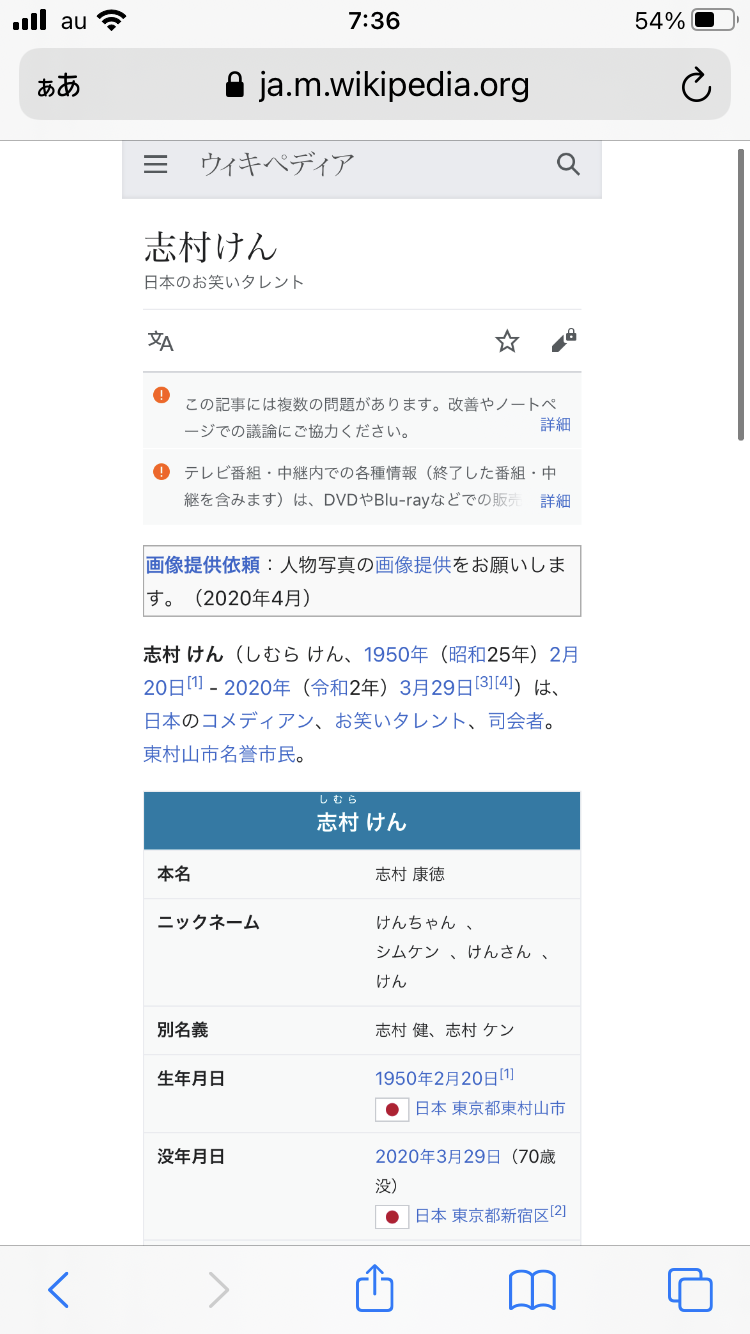Screen dimensions: 750x1334
Task: Open Safari bookmarks book icon
Action: [532, 1289]
